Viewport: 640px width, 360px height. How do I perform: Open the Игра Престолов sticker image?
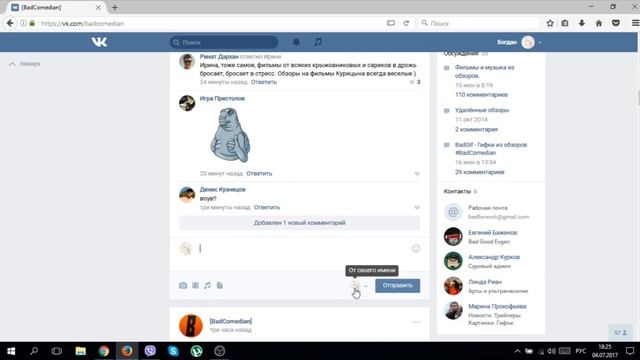[x=230, y=136]
